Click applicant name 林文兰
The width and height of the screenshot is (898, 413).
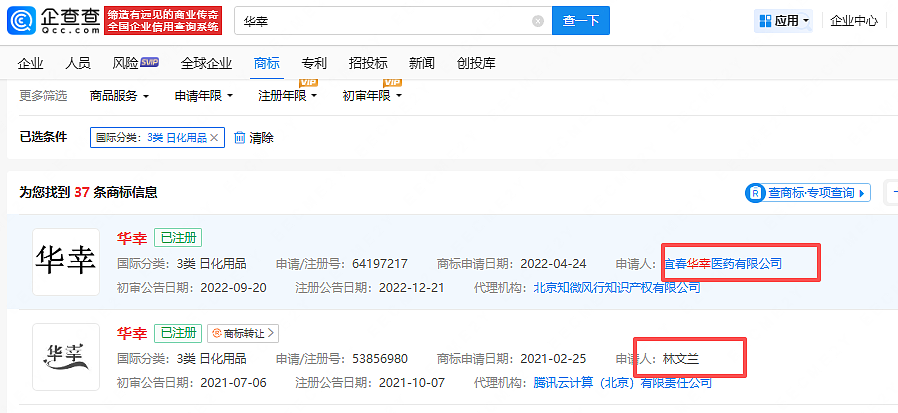681,359
